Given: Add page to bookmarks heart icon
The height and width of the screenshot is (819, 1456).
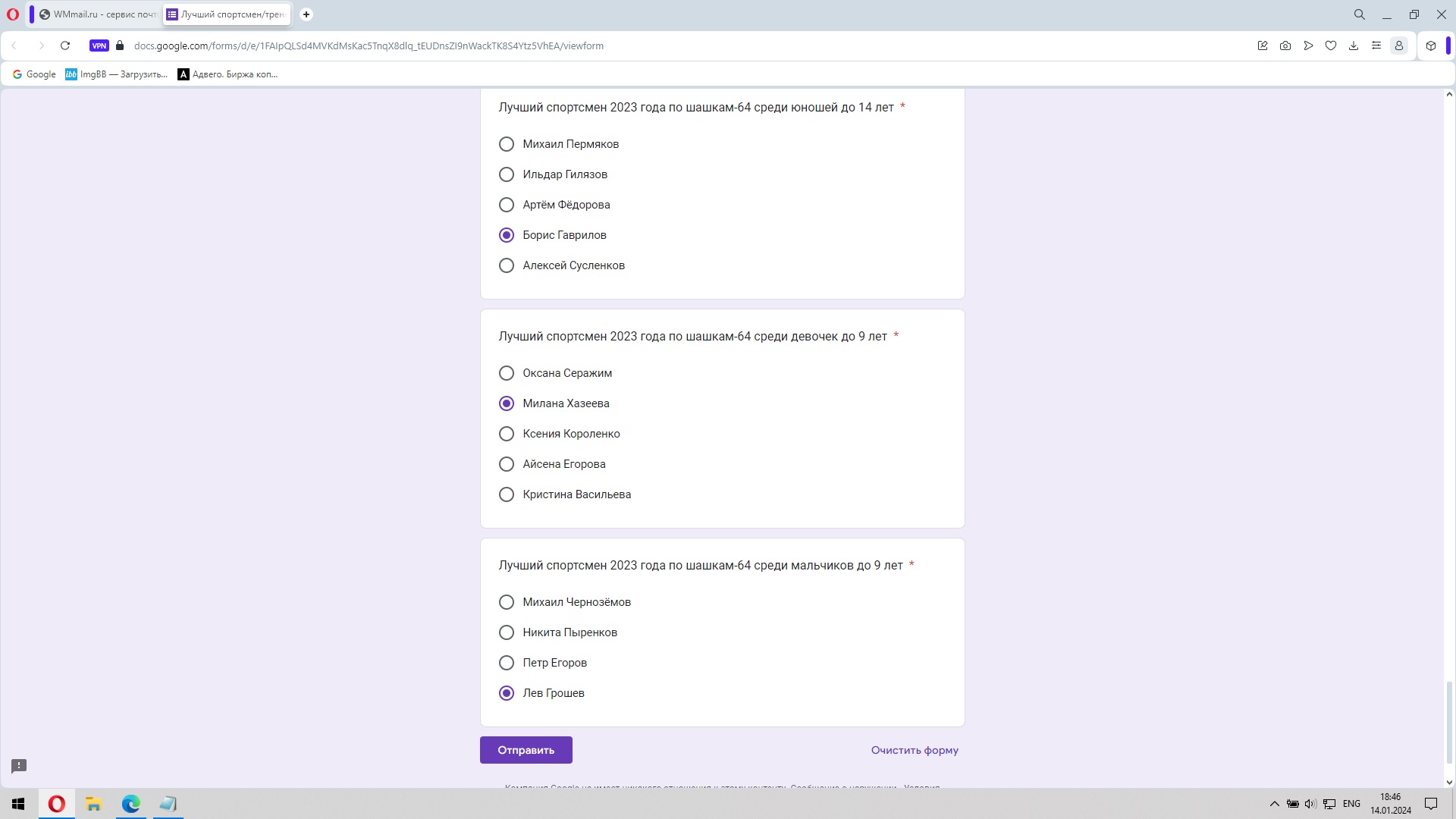Looking at the screenshot, I should pyautogui.click(x=1331, y=45).
